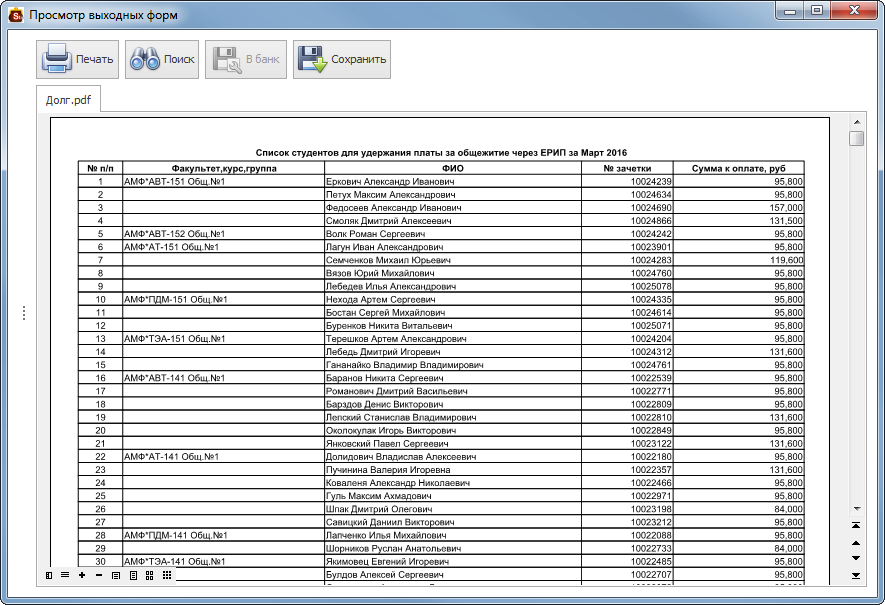Open the Поиск (Search) tool

click(x=162, y=59)
